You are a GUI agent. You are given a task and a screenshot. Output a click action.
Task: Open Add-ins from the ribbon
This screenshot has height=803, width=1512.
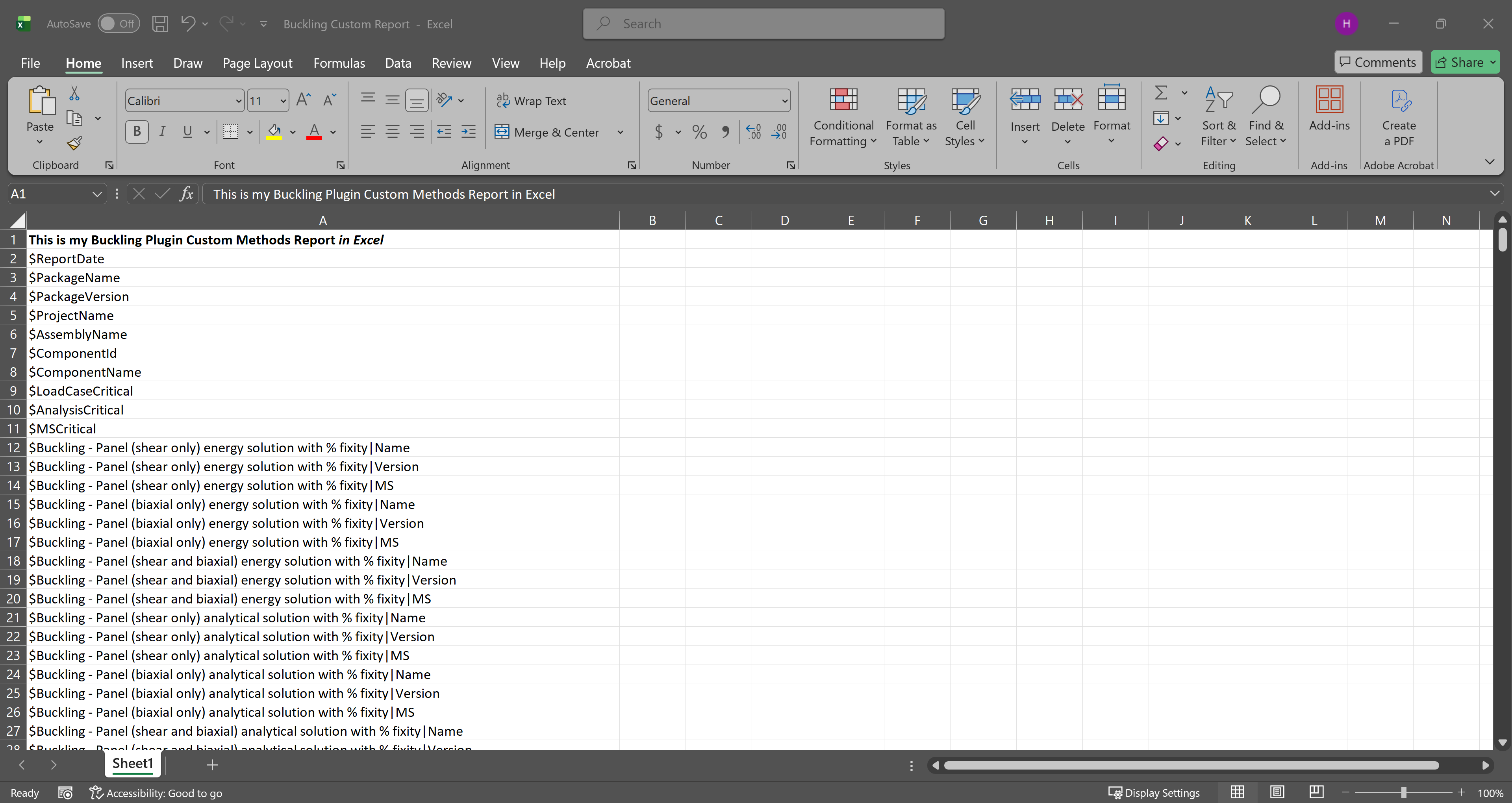pos(1329,109)
